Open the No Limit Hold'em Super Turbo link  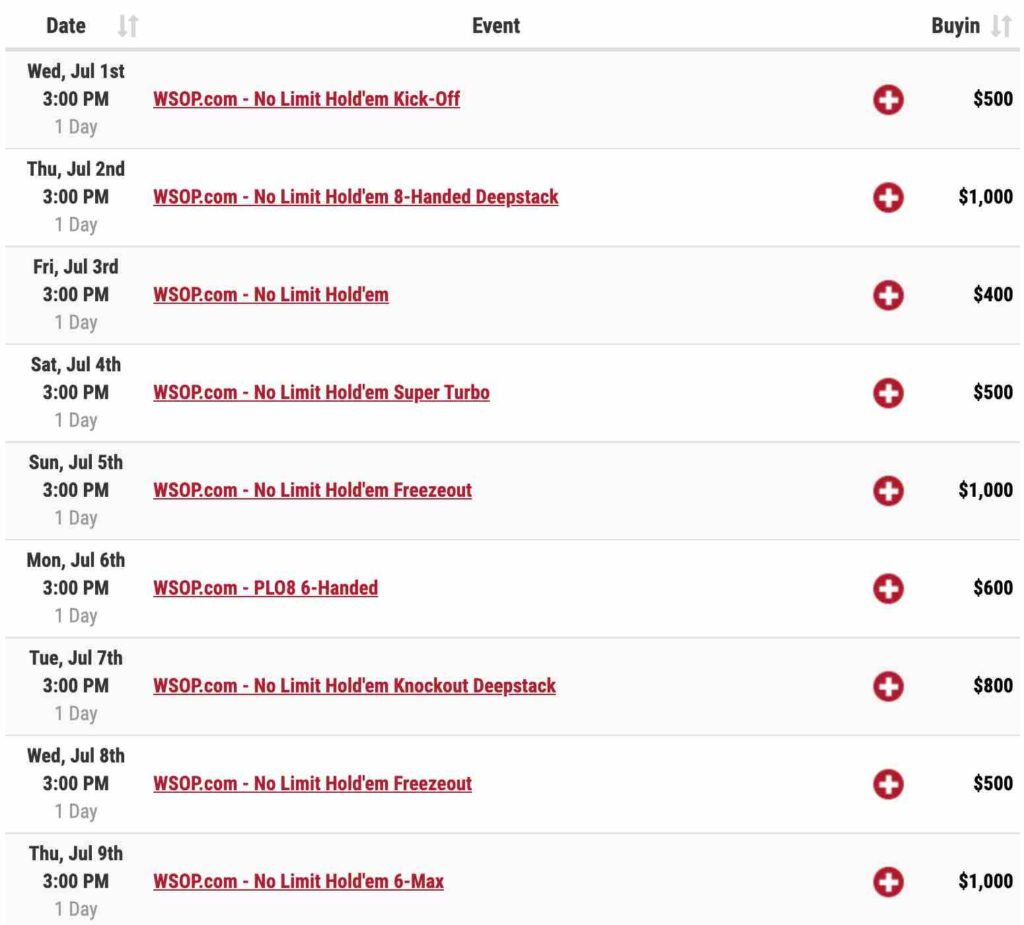(321, 393)
